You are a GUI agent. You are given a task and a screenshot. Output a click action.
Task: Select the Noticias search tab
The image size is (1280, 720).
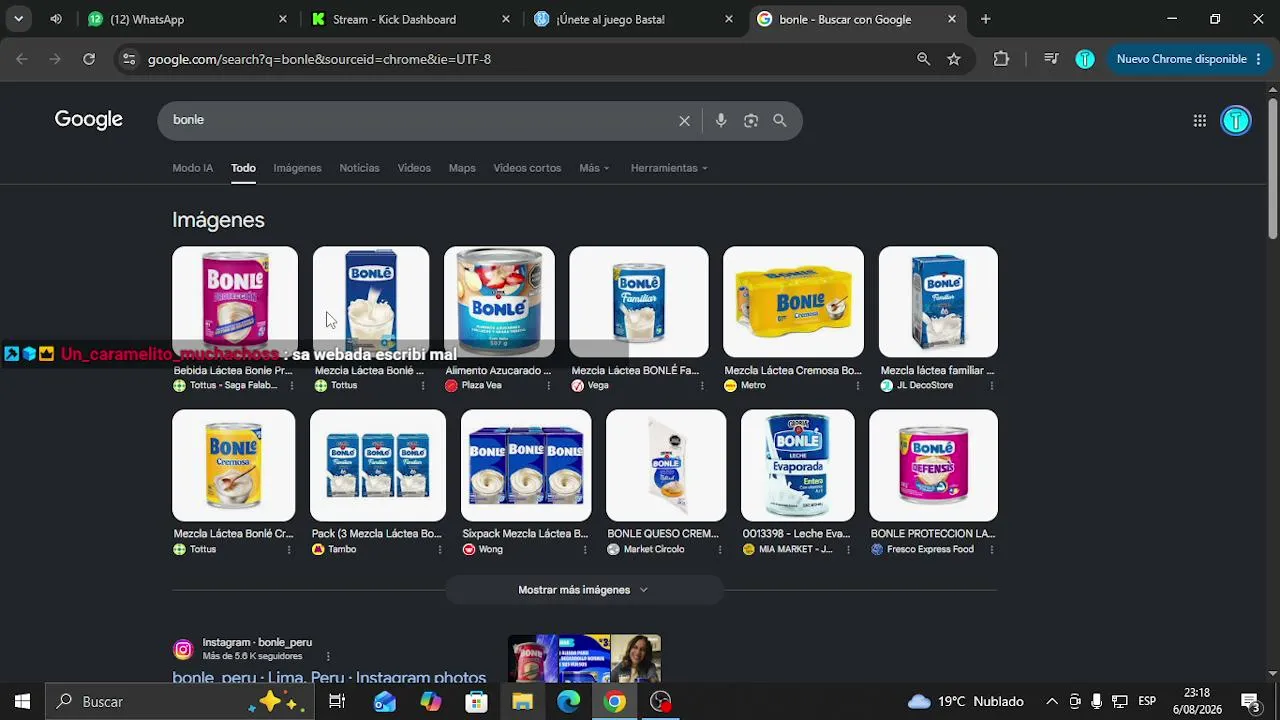(359, 168)
